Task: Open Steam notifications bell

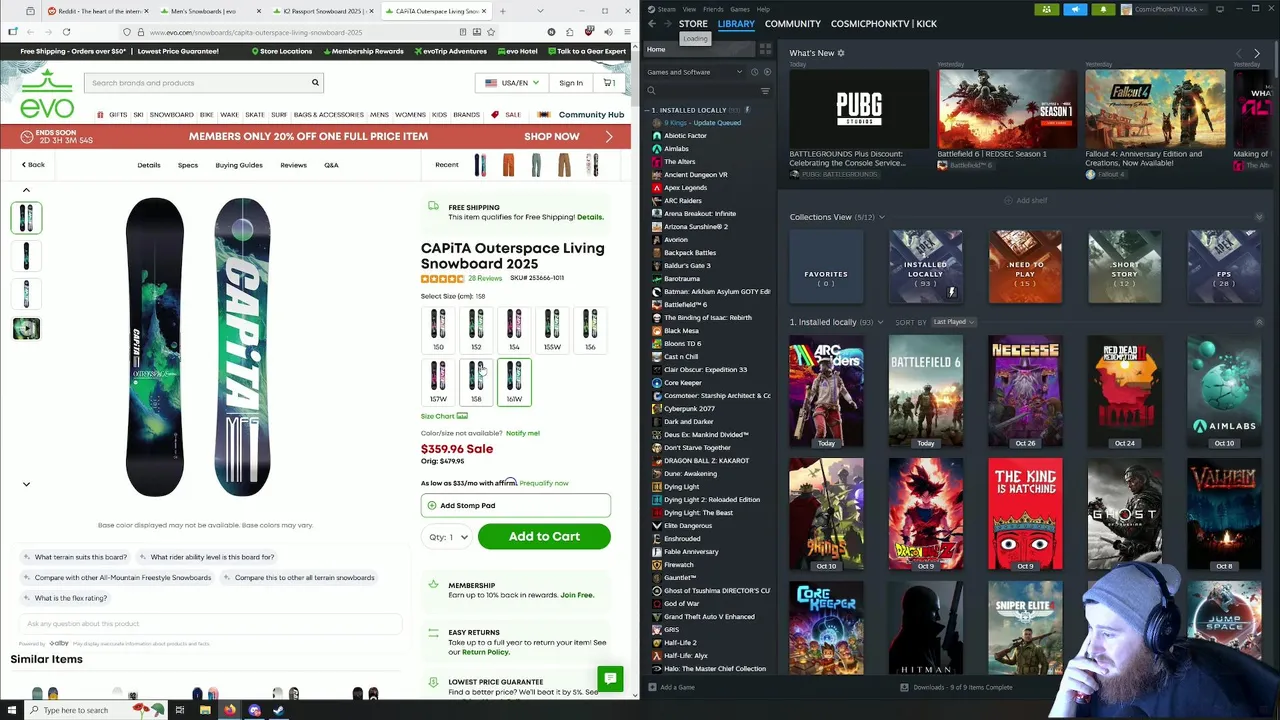Action: click(1104, 9)
